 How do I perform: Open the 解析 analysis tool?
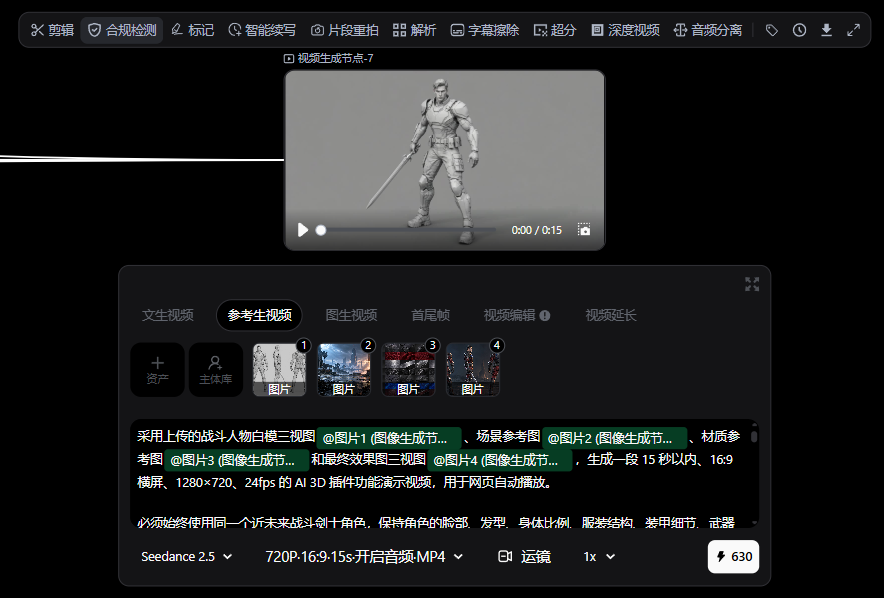[x=414, y=30]
